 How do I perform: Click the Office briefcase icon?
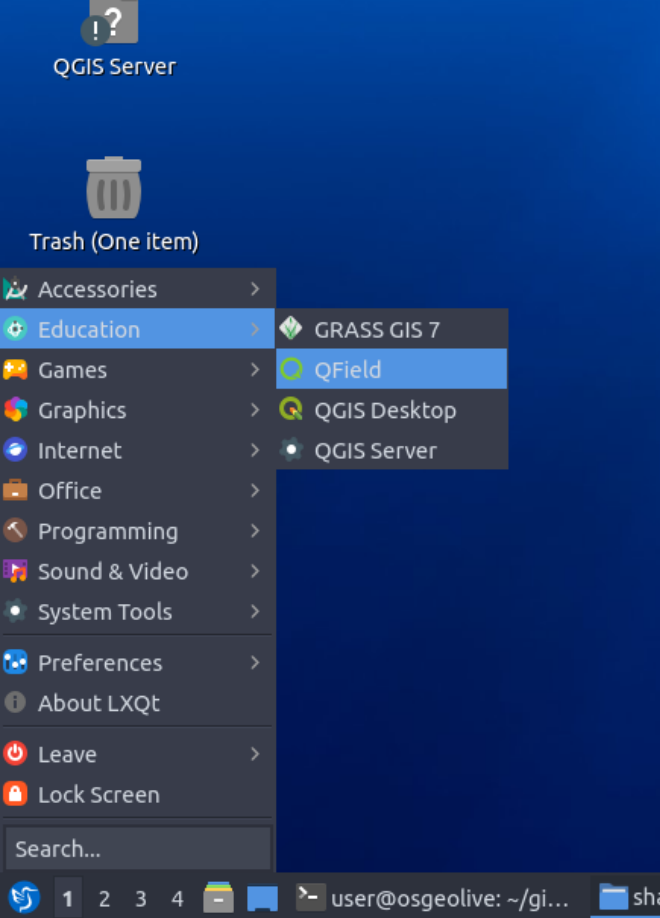[15, 491]
